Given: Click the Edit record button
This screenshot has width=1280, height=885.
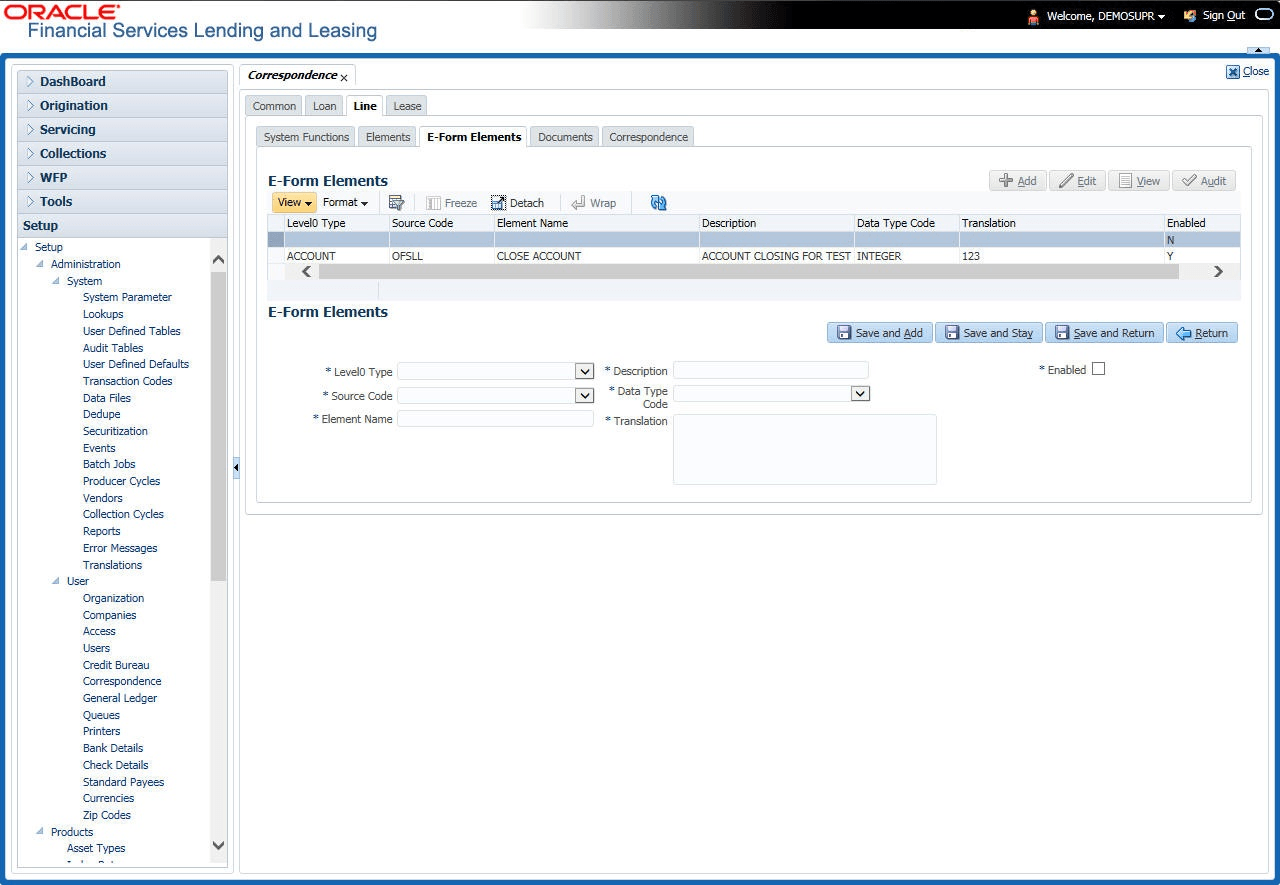Looking at the screenshot, I should click(1077, 181).
